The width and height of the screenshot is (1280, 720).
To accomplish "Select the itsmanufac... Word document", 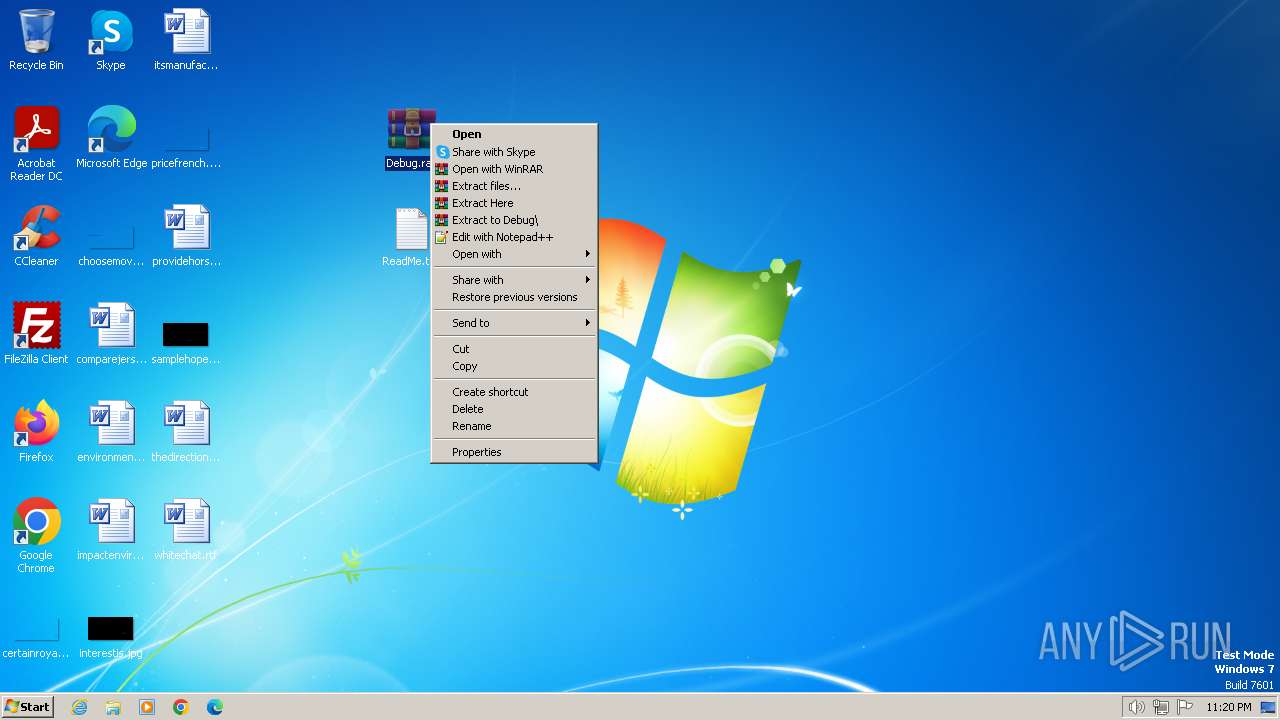I will pyautogui.click(x=186, y=40).
